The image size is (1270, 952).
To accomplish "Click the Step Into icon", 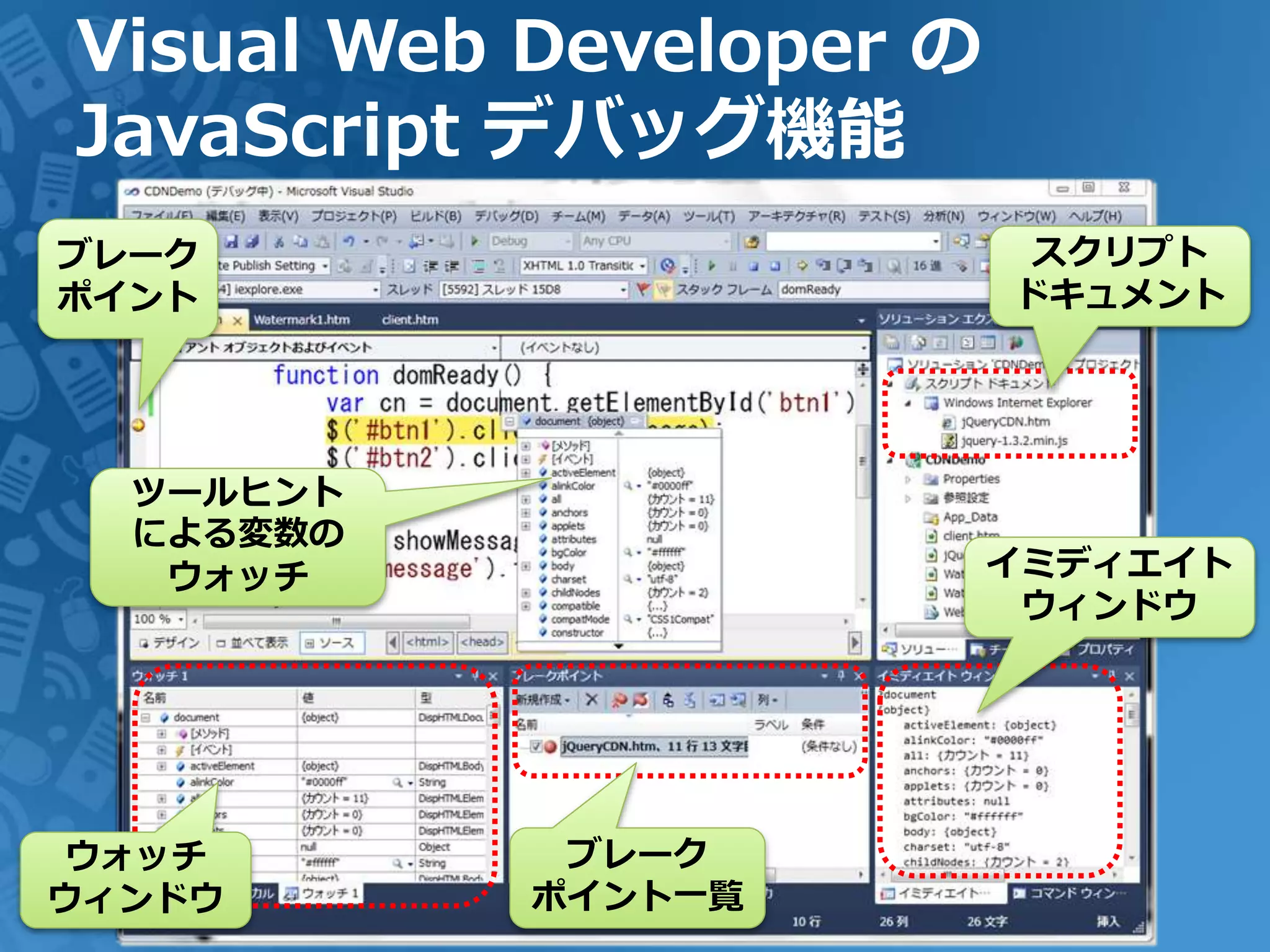I will tap(823, 266).
